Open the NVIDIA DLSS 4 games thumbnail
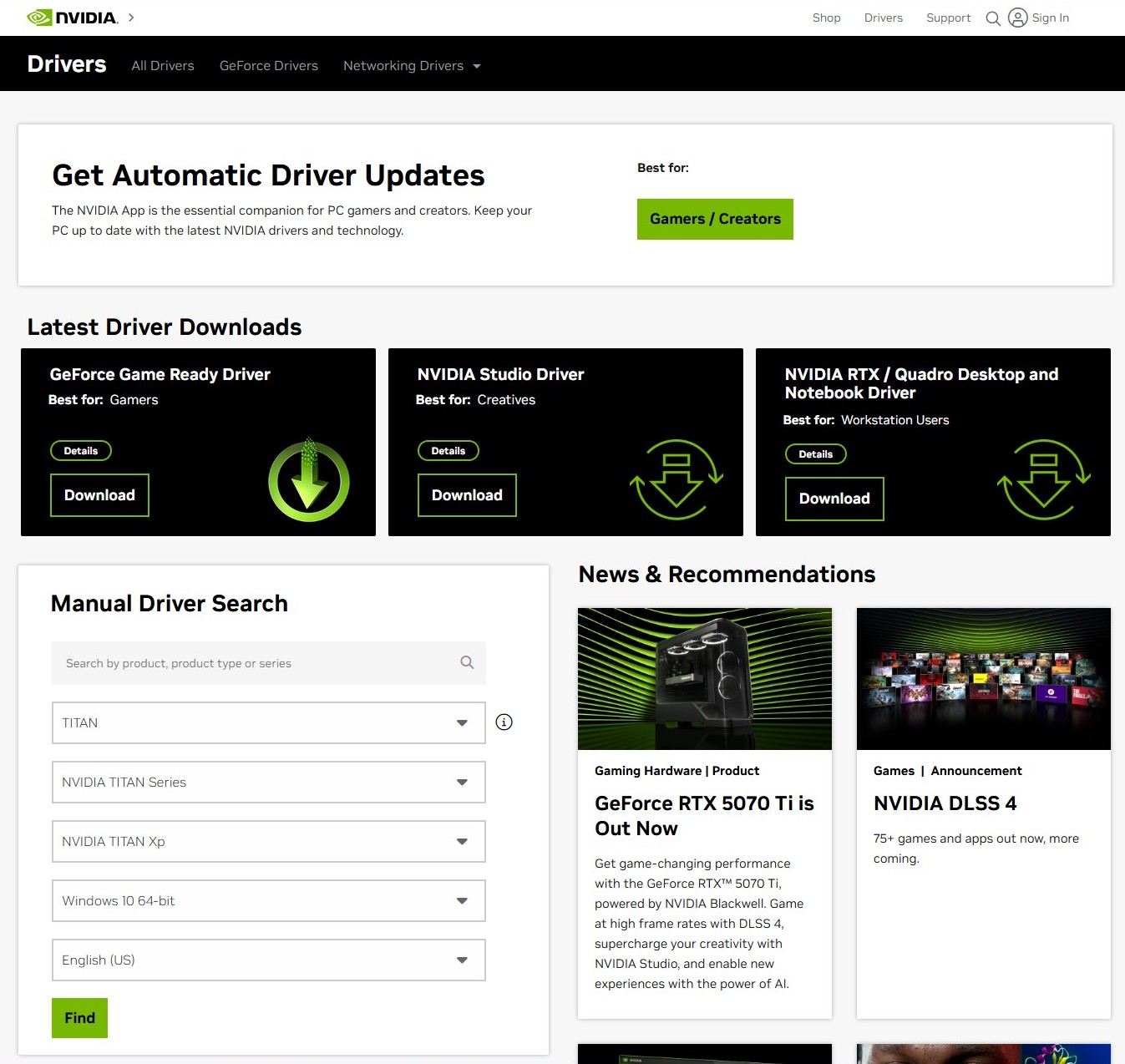 point(984,679)
